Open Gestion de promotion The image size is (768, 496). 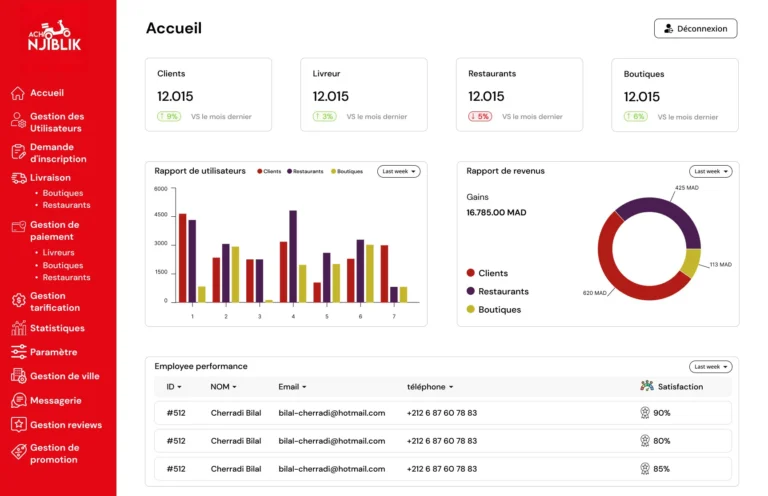tap(54, 453)
